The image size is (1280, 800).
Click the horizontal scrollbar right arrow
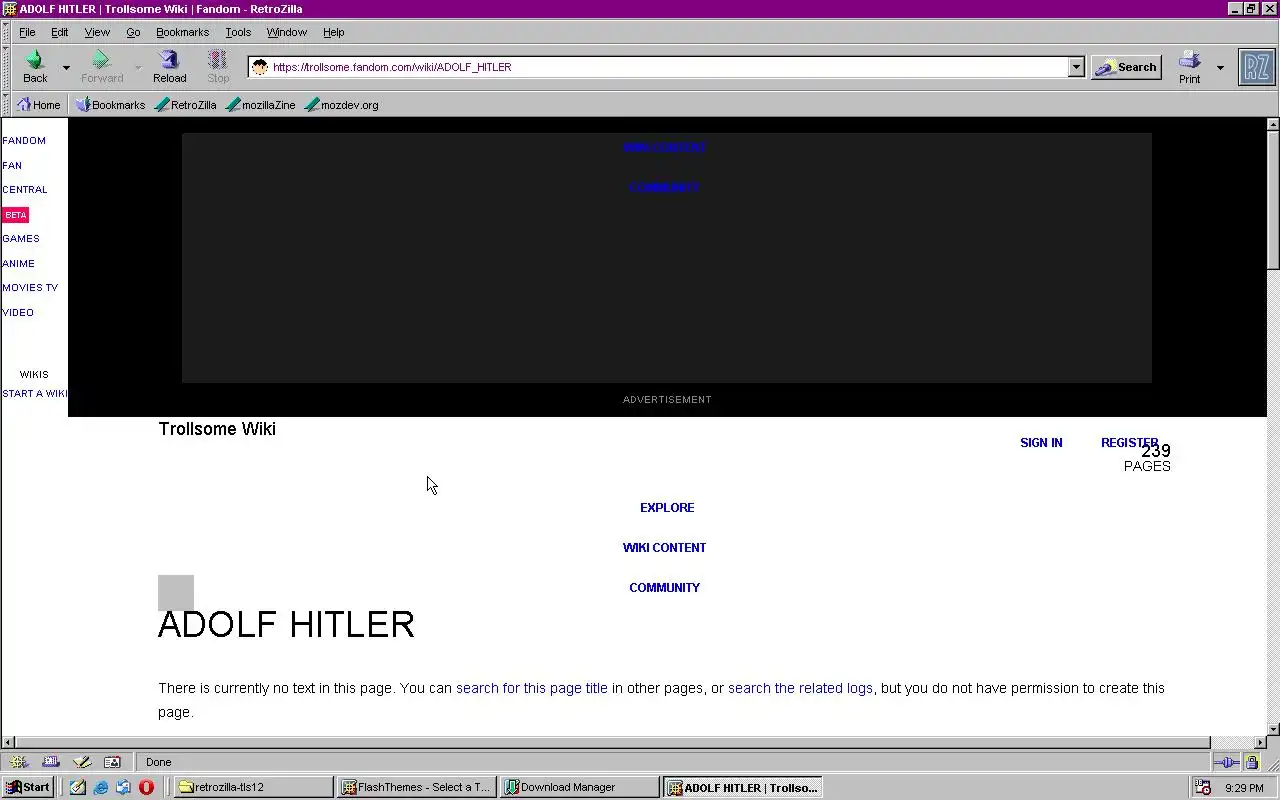click(1260, 743)
